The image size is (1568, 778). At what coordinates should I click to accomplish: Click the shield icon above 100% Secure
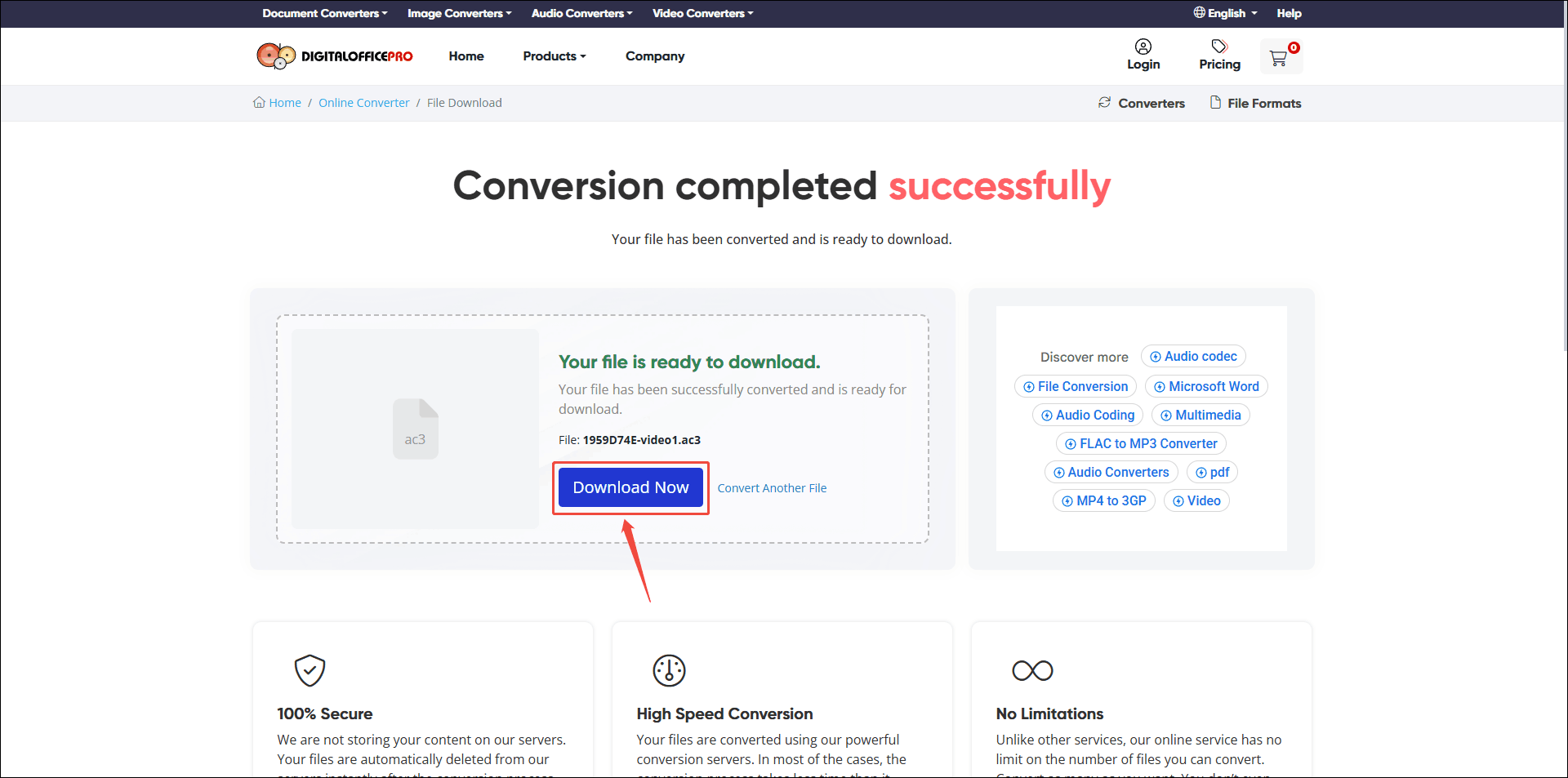click(310, 670)
